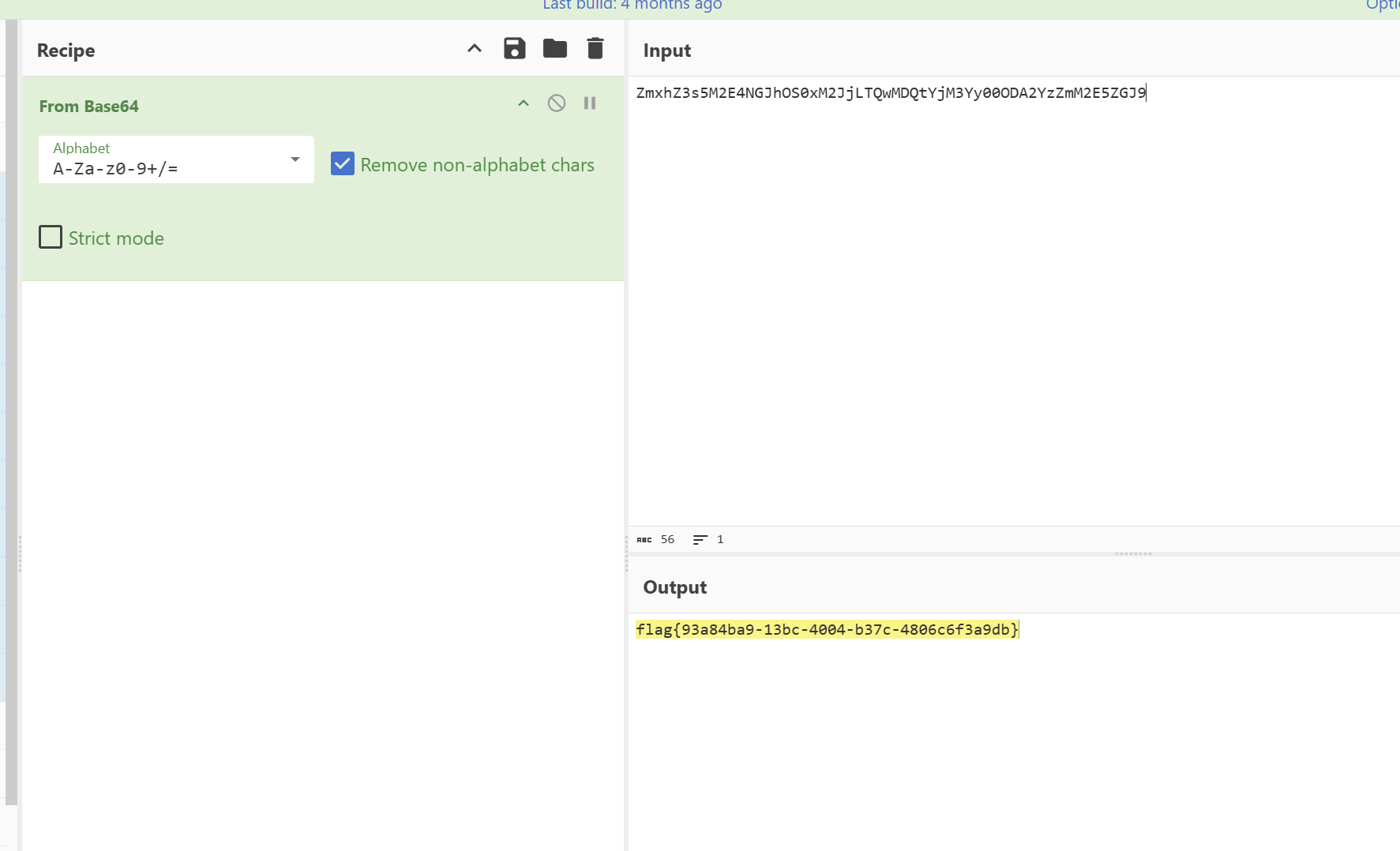Toggle Remove non-alphabet chars checkbox
This screenshot has width=1400, height=851.
coord(343,164)
